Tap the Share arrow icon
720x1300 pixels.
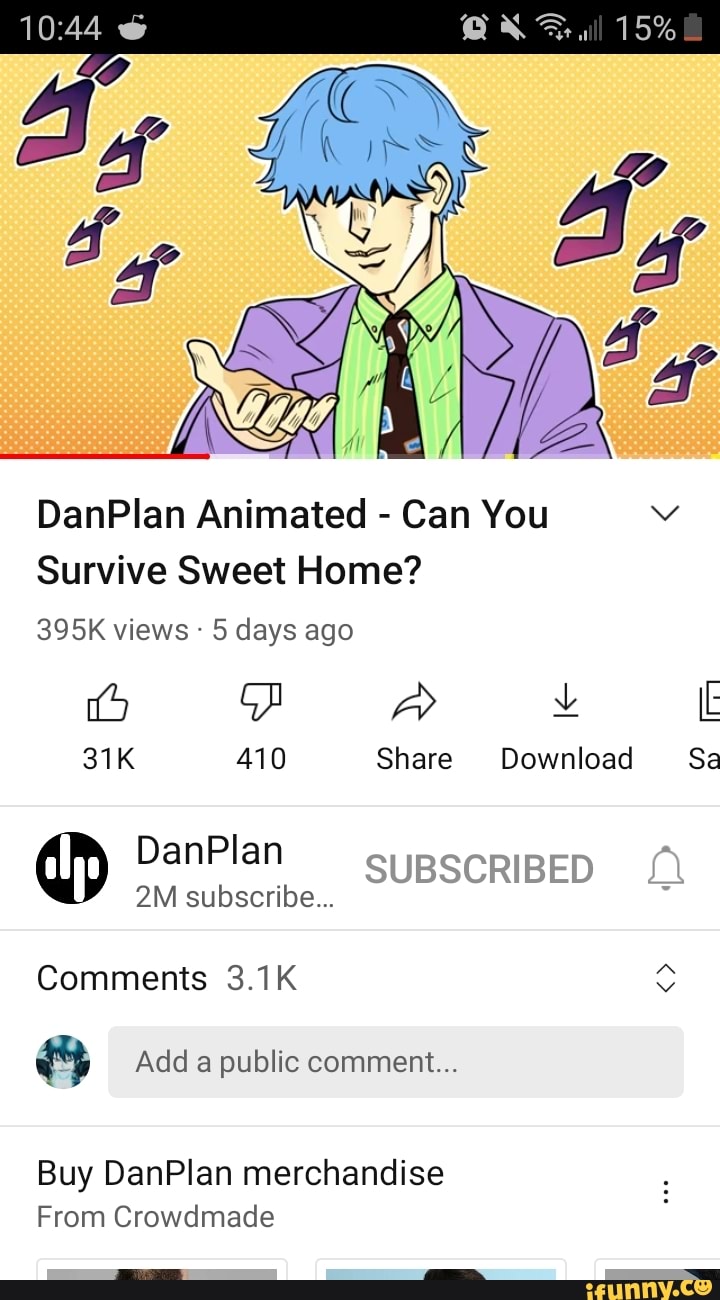click(414, 702)
